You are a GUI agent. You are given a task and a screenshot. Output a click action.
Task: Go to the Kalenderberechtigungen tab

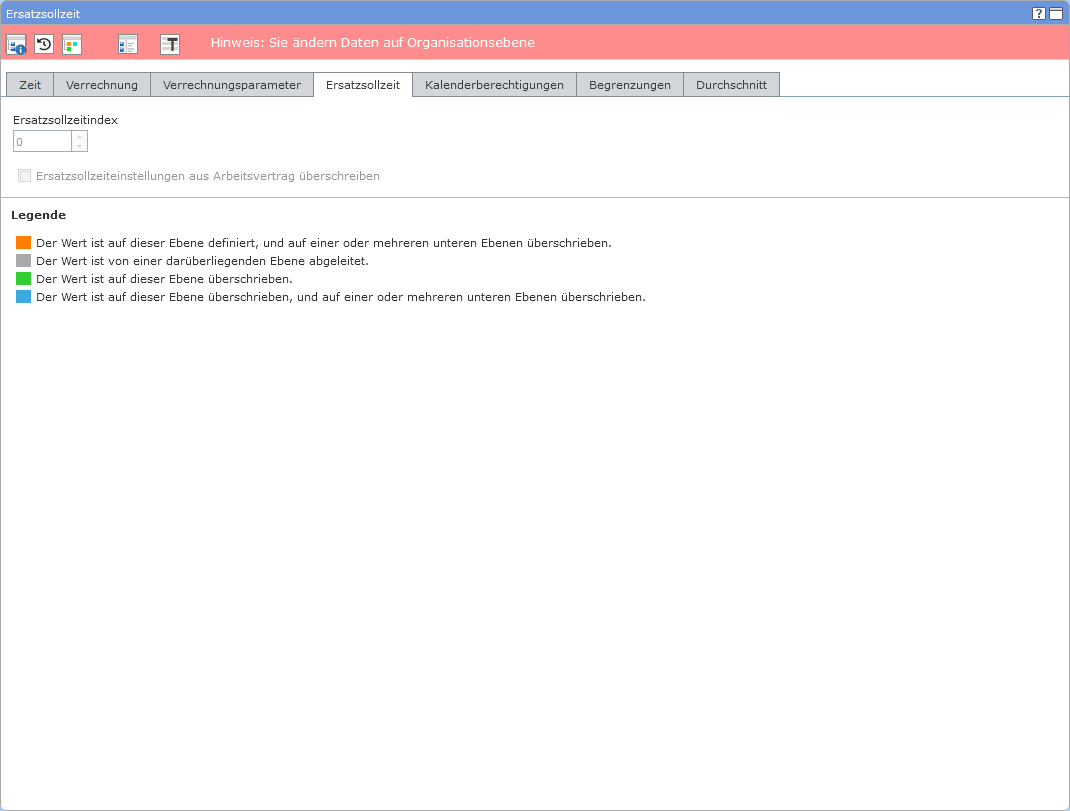[494, 85]
